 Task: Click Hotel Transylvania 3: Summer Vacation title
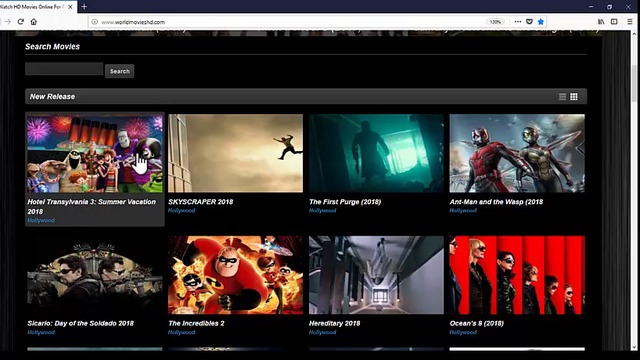[x=91, y=207]
